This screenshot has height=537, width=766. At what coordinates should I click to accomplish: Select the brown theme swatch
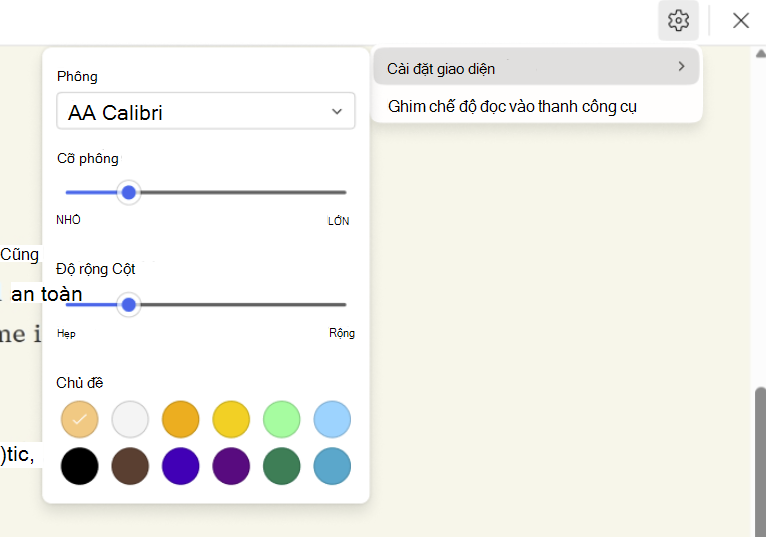coord(130,466)
